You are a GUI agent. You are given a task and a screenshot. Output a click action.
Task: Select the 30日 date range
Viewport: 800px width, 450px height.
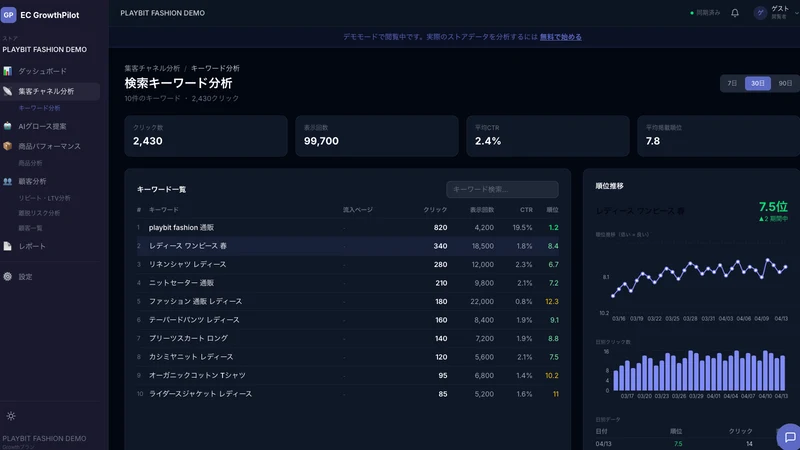click(x=758, y=83)
